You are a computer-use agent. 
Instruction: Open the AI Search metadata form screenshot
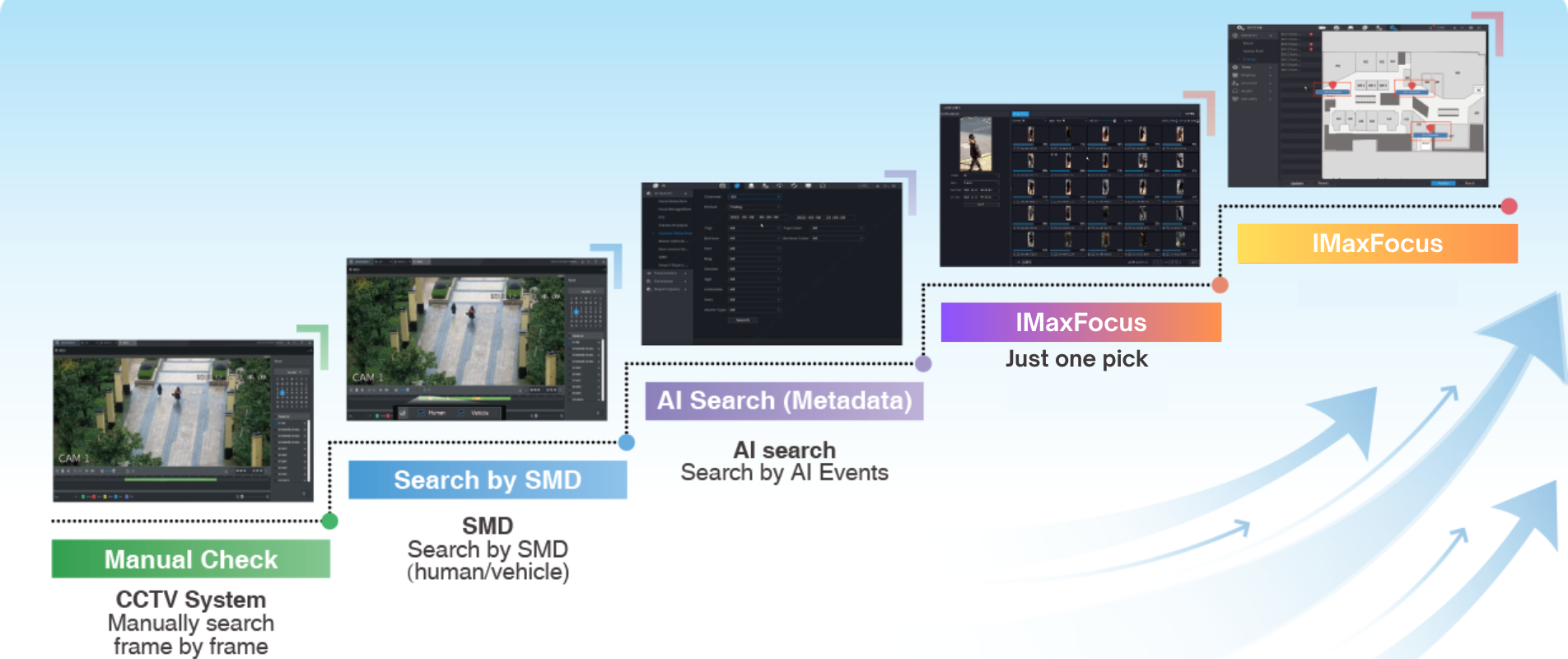(772, 264)
